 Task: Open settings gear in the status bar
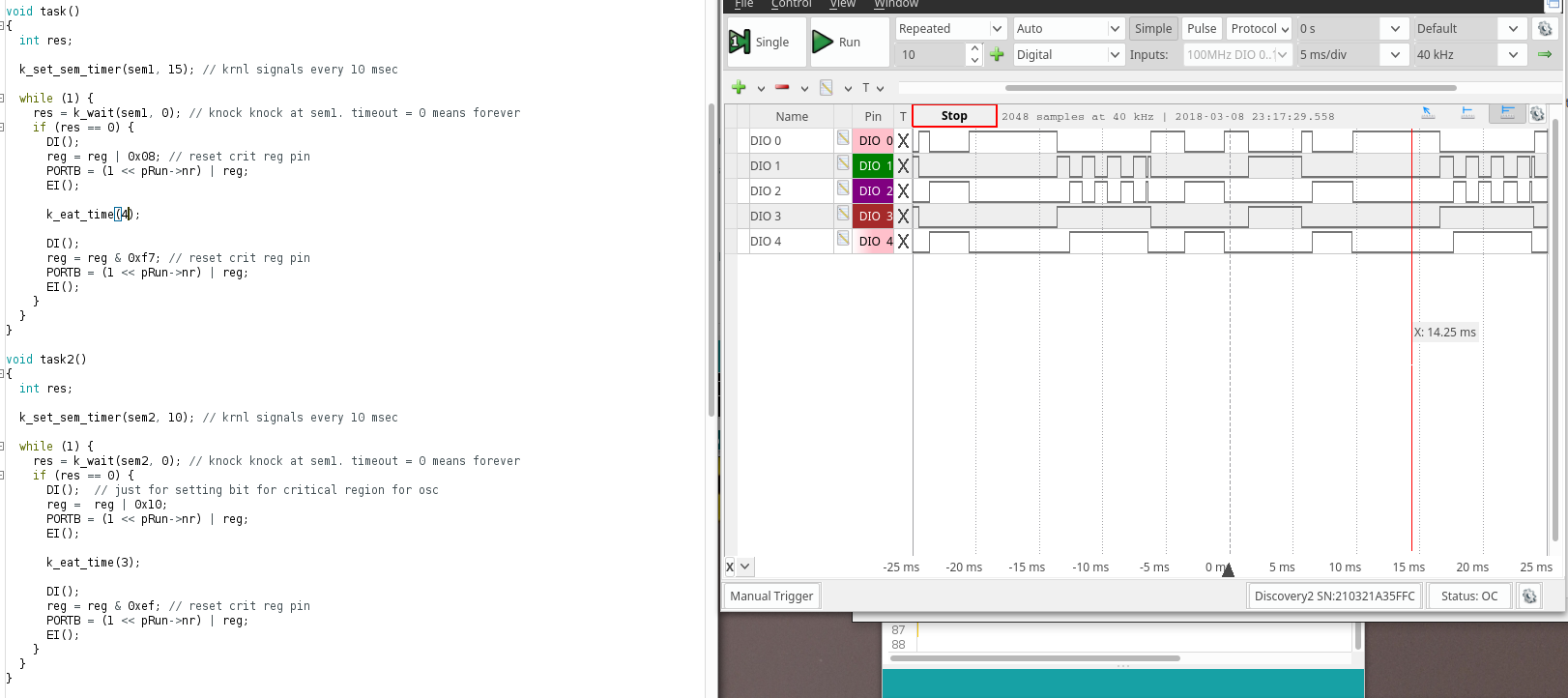[x=1529, y=596]
